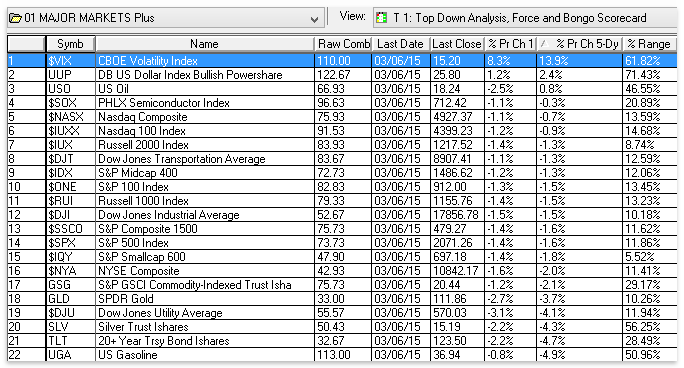The height and width of the screenshot is (368, 684).
Task: Select the UUP Dollar Index Bullish row
Action: [342, 75]
